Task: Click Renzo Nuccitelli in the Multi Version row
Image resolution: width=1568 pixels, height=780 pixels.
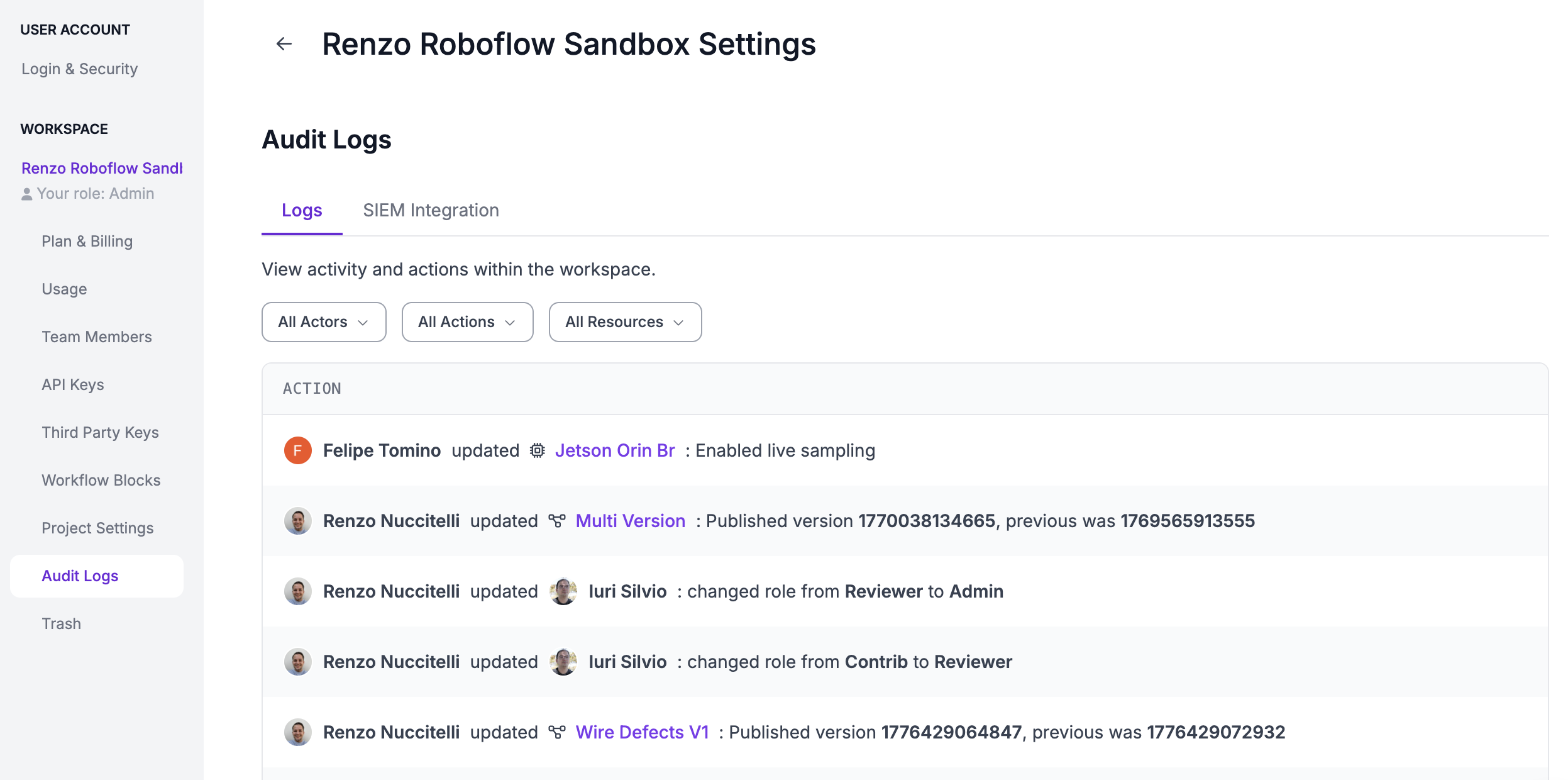Action: [391, 521]
